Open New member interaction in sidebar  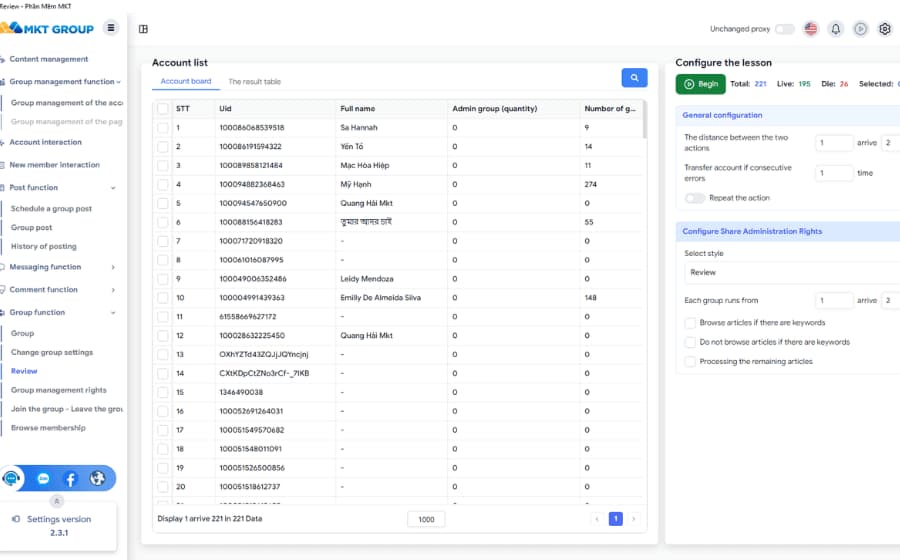point(55,165)
